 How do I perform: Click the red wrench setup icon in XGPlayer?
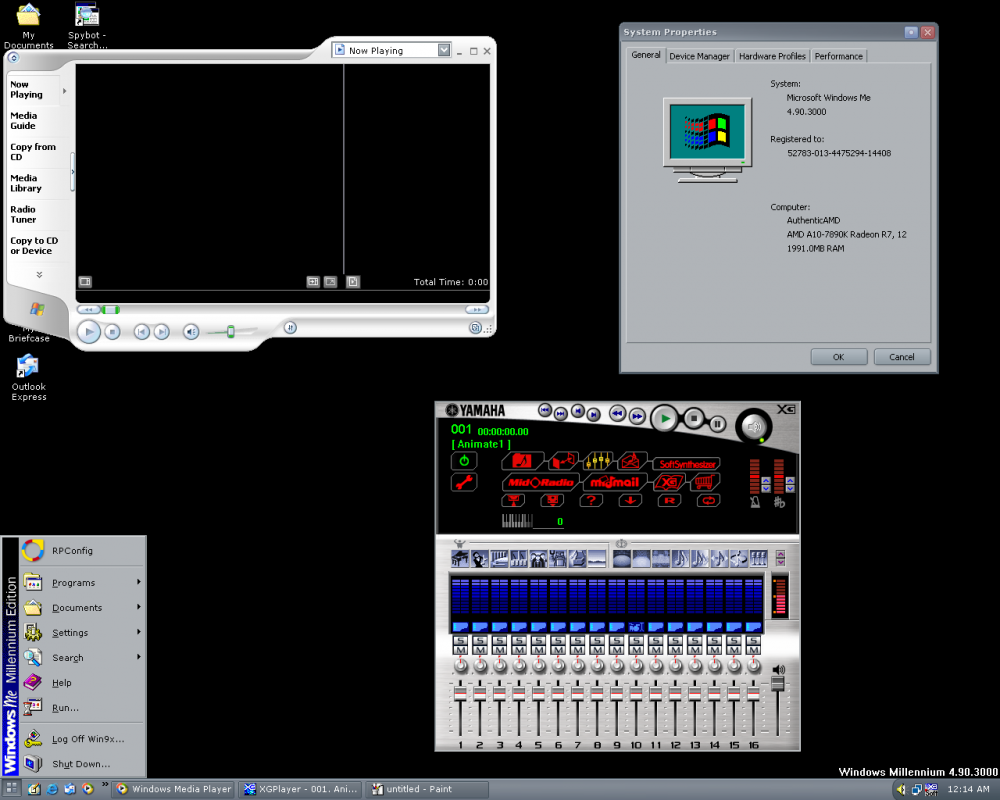click(x=463, y=482)
